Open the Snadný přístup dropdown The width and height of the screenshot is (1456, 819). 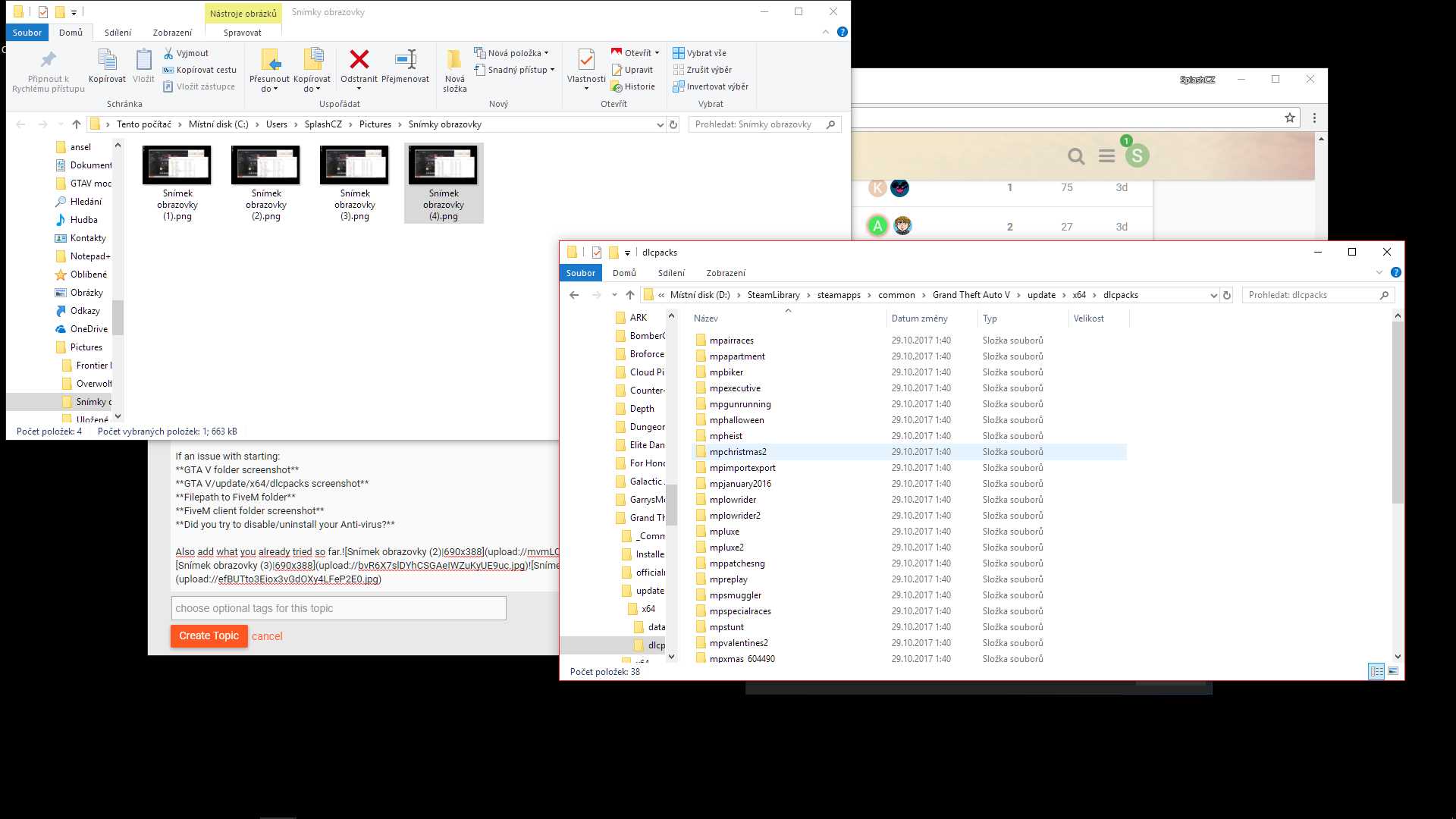tap(514, 70)
